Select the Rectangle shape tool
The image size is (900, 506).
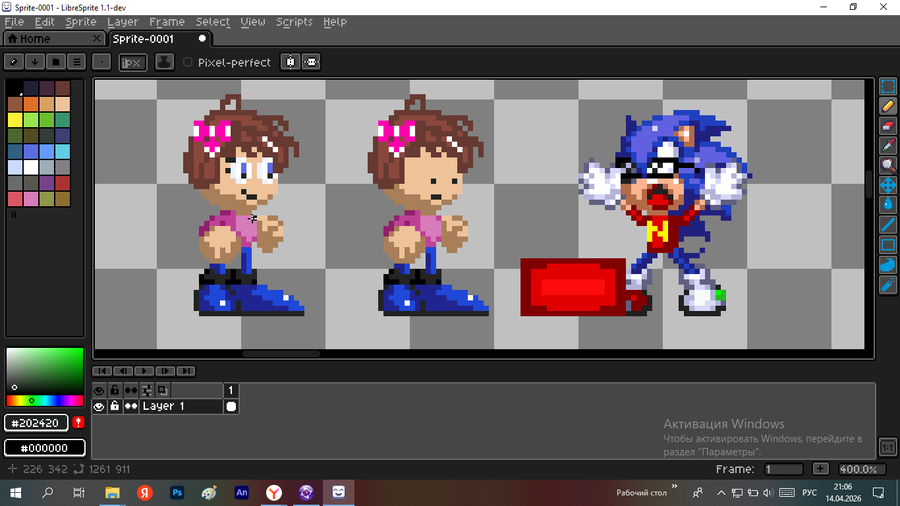click(888, 245)
